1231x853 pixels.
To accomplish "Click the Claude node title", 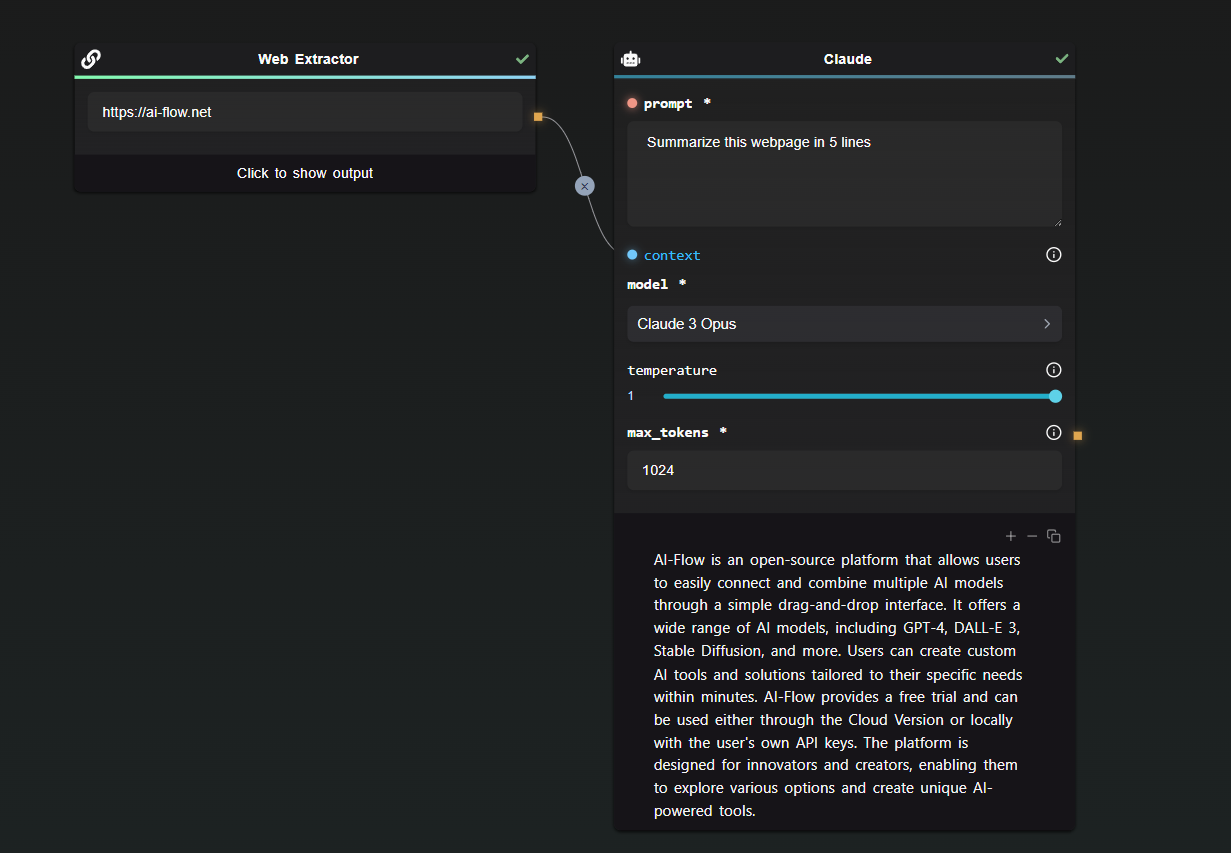I will coord(848,59).
